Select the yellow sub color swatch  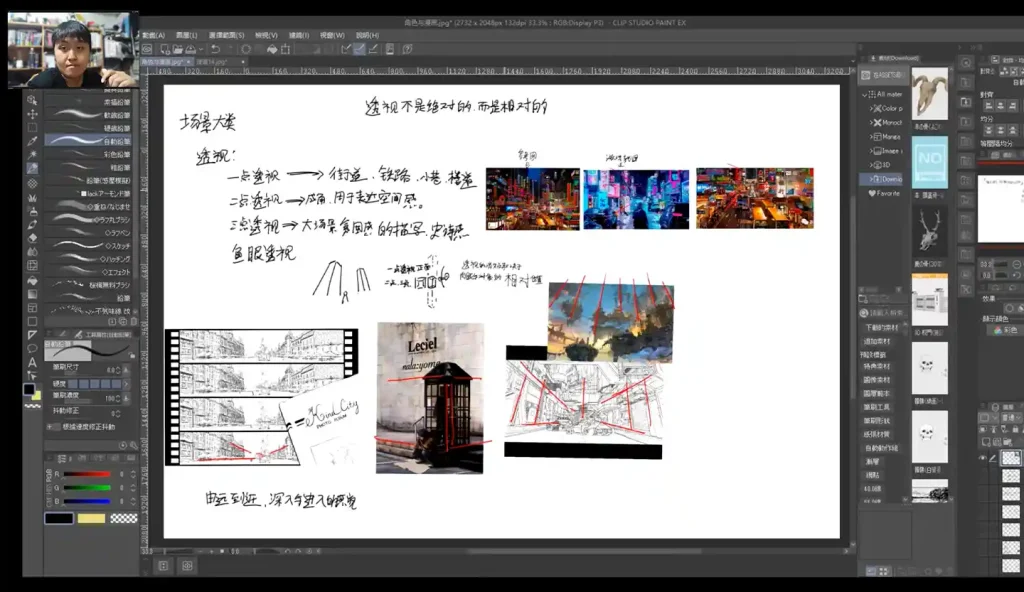(x=91, y=518)
